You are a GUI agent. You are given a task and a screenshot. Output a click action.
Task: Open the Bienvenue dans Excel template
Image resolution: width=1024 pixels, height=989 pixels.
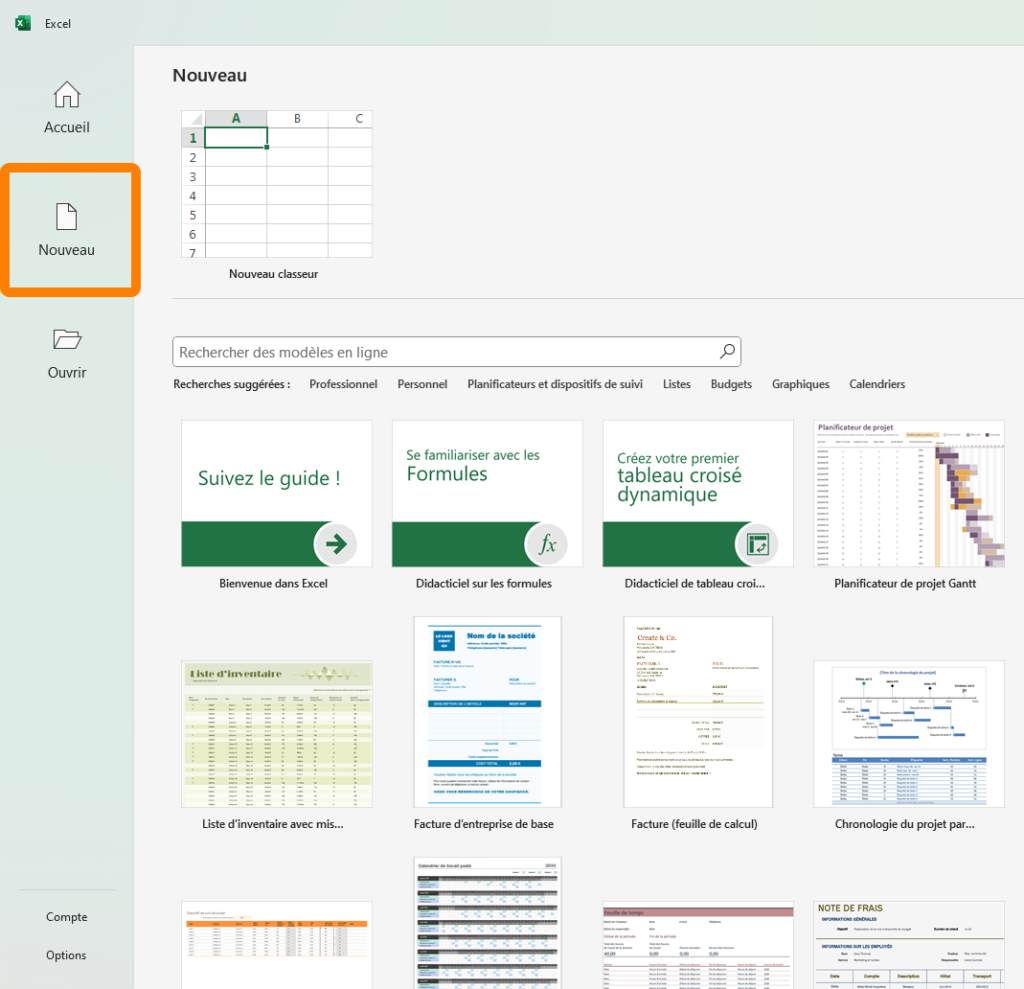[277, 493]
